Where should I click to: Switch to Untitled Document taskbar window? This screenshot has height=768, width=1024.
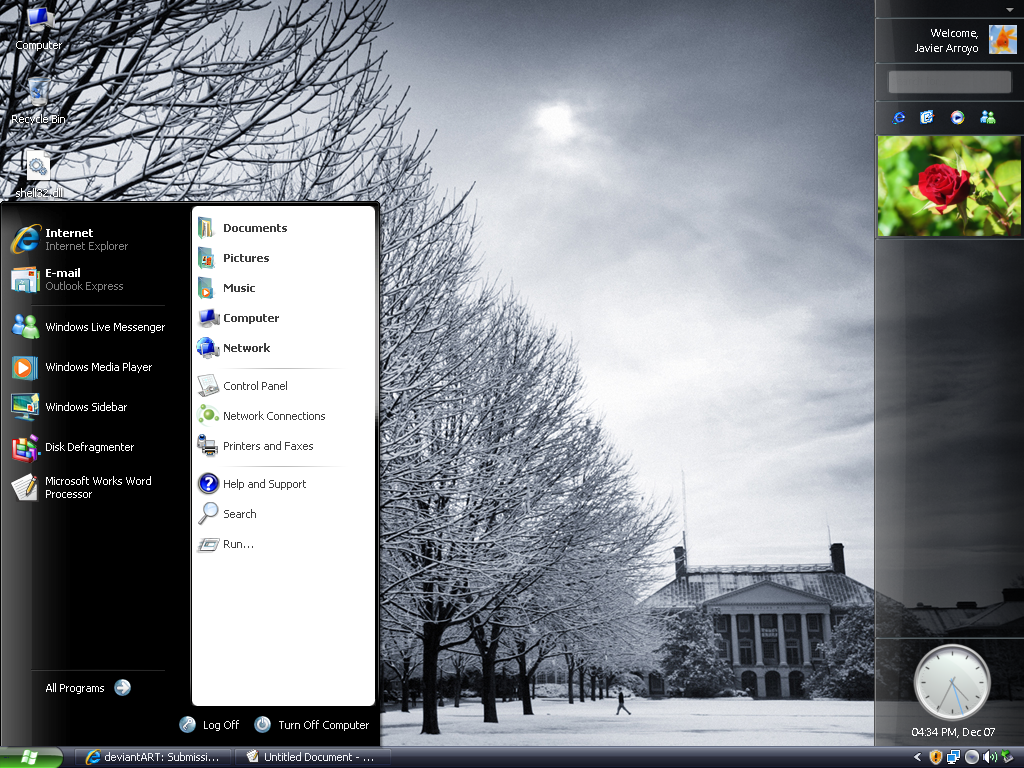click(312, 758)
